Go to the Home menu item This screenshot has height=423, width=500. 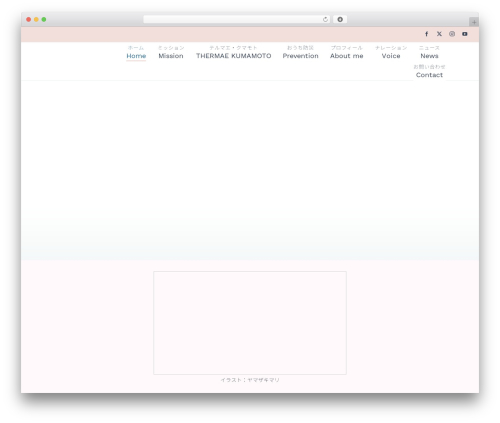click(136, 53)
